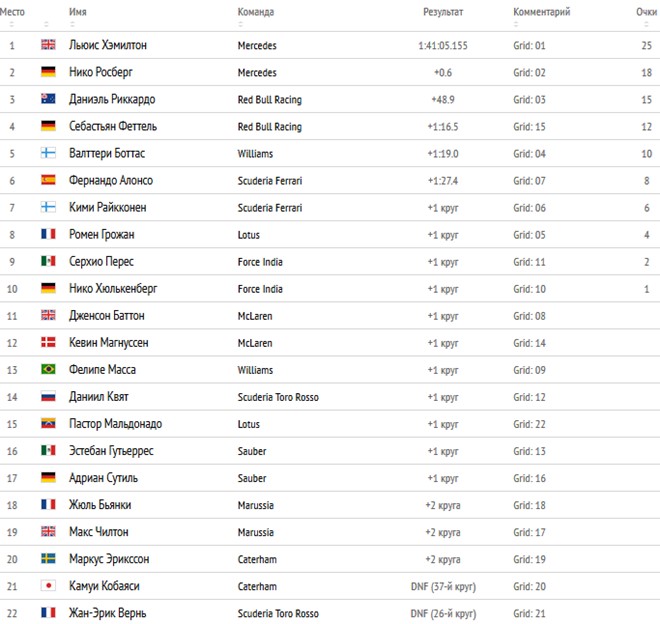The image size is (660, 624).
Task: Click the Venezuelan flag beside Пастор Мальдонадо
Action: coord(48,423)
